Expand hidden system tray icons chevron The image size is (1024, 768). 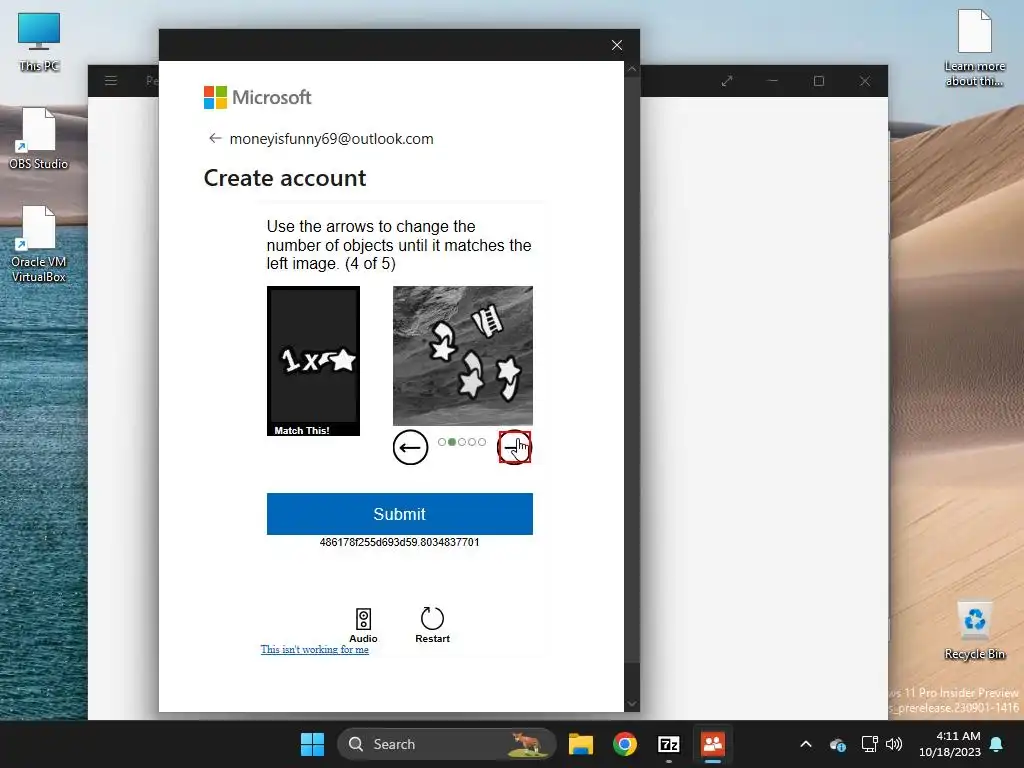(806, 744)
